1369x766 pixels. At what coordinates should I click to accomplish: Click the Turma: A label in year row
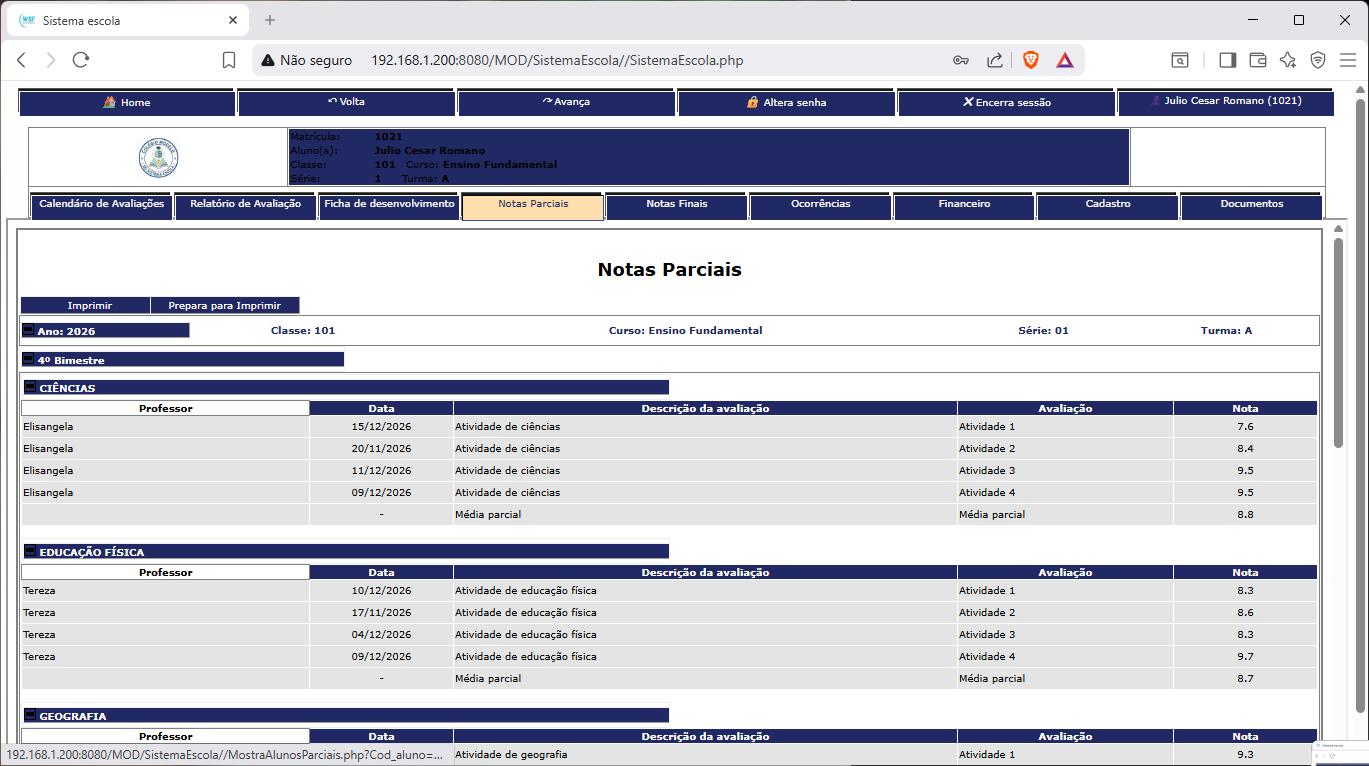pyautogui.click(x=1226, y=330)
